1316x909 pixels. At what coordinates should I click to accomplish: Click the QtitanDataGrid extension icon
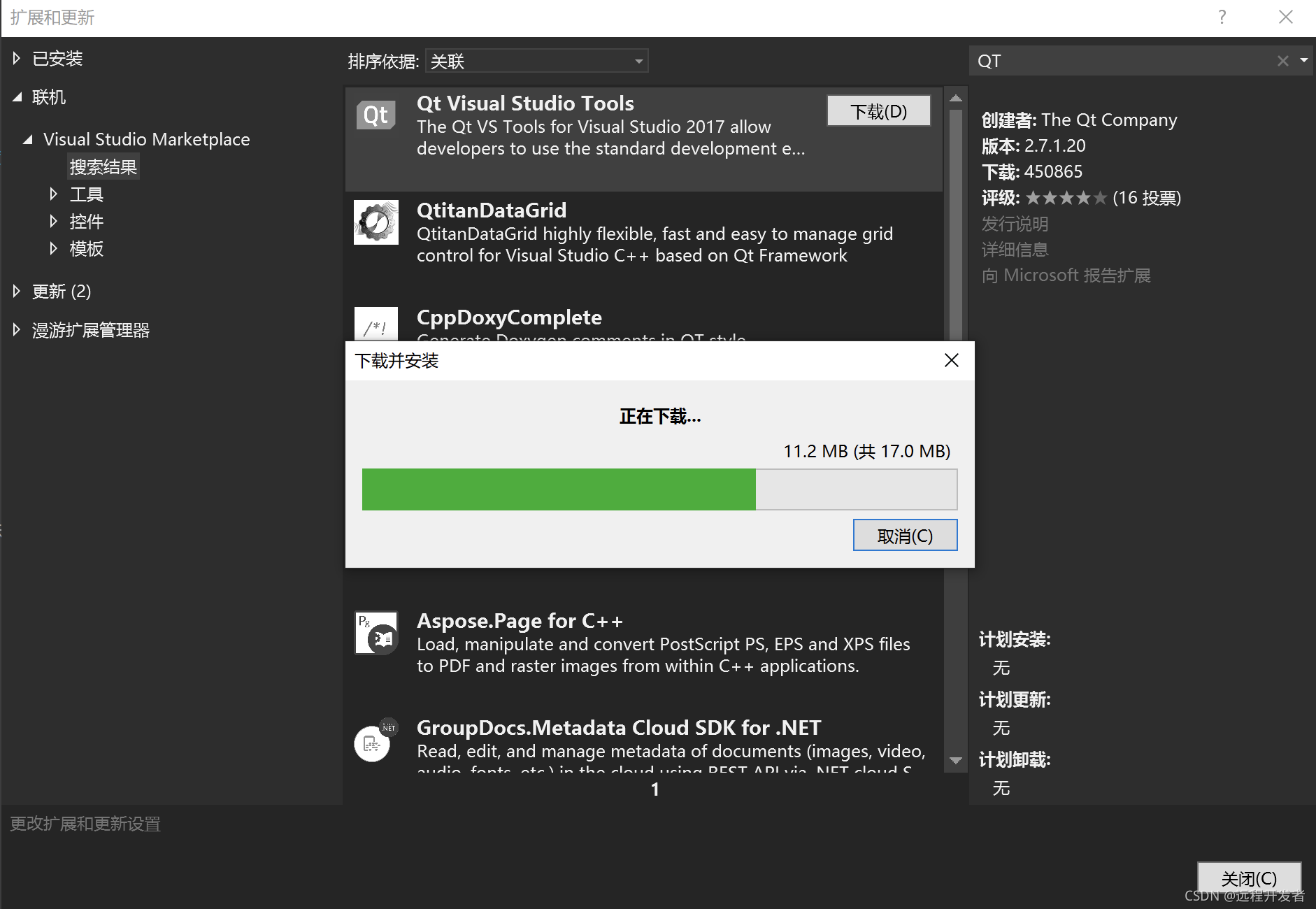[376, 222]
